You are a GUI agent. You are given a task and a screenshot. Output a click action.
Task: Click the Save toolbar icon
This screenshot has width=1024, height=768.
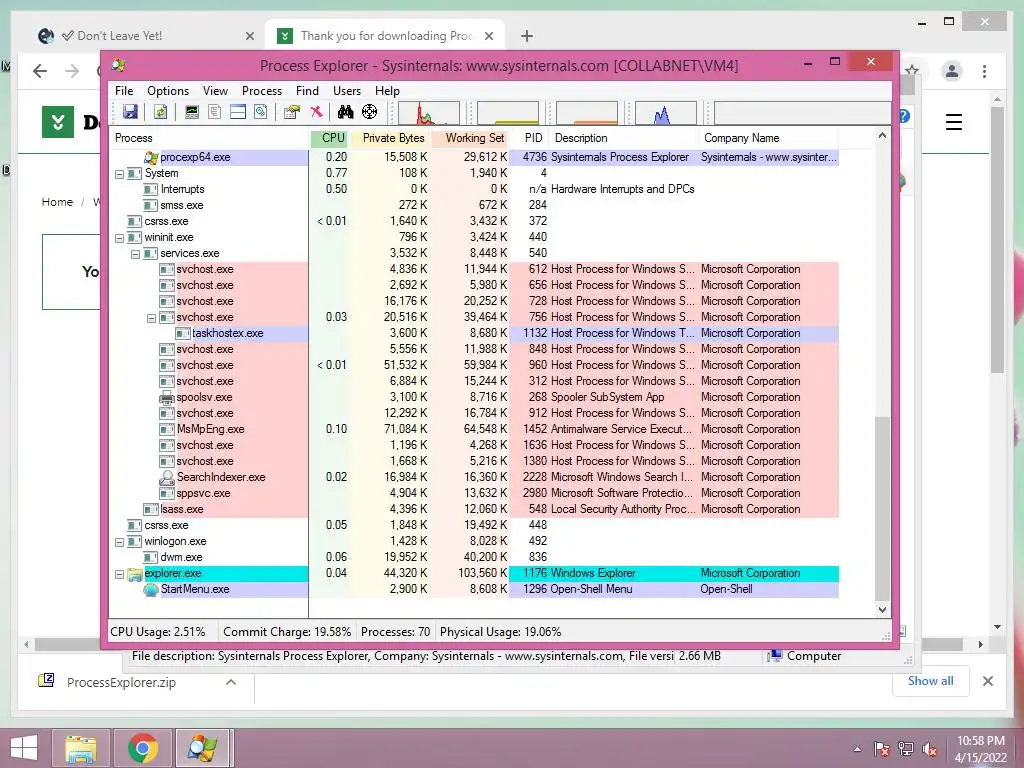tap(131, 112)
